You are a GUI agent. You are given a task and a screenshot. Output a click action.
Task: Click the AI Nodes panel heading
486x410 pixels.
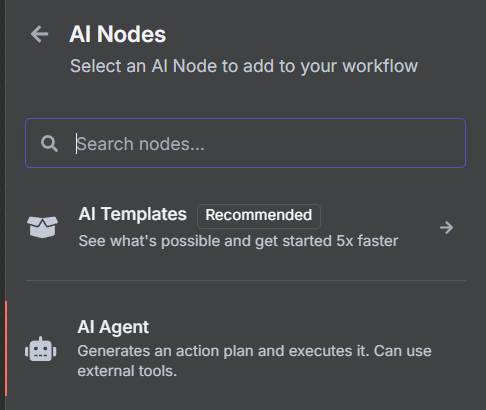(x=117, y=34)
